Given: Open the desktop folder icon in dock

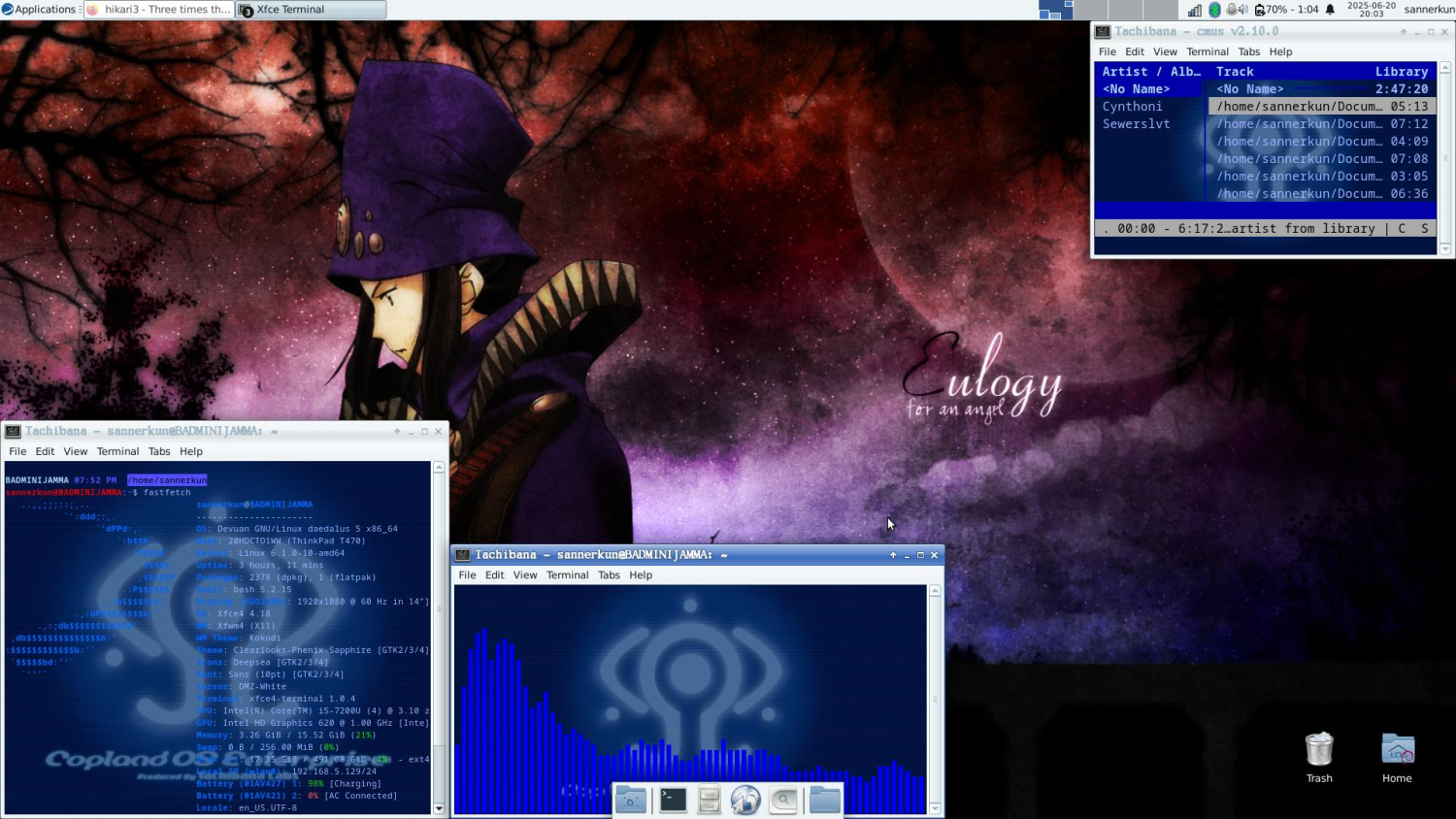Looking at the screenshot, I should click(x=631, y=801).
